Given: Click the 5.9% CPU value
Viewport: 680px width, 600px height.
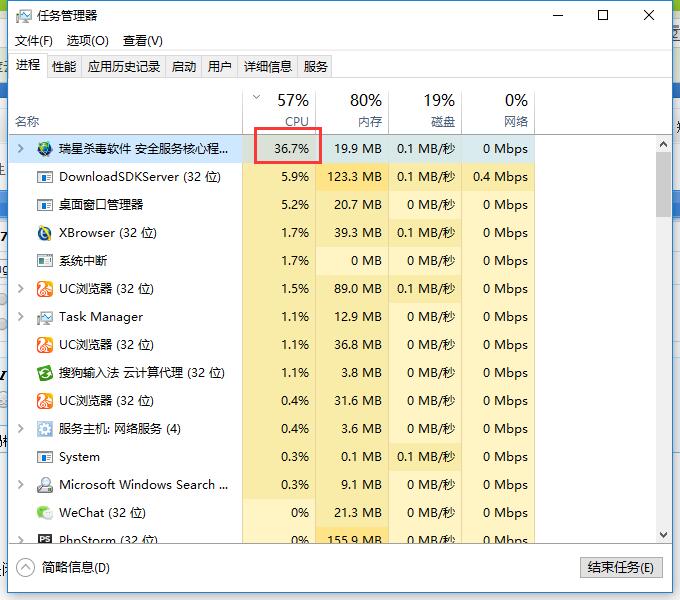Looking at the screenshot, I should coord(295,177).
